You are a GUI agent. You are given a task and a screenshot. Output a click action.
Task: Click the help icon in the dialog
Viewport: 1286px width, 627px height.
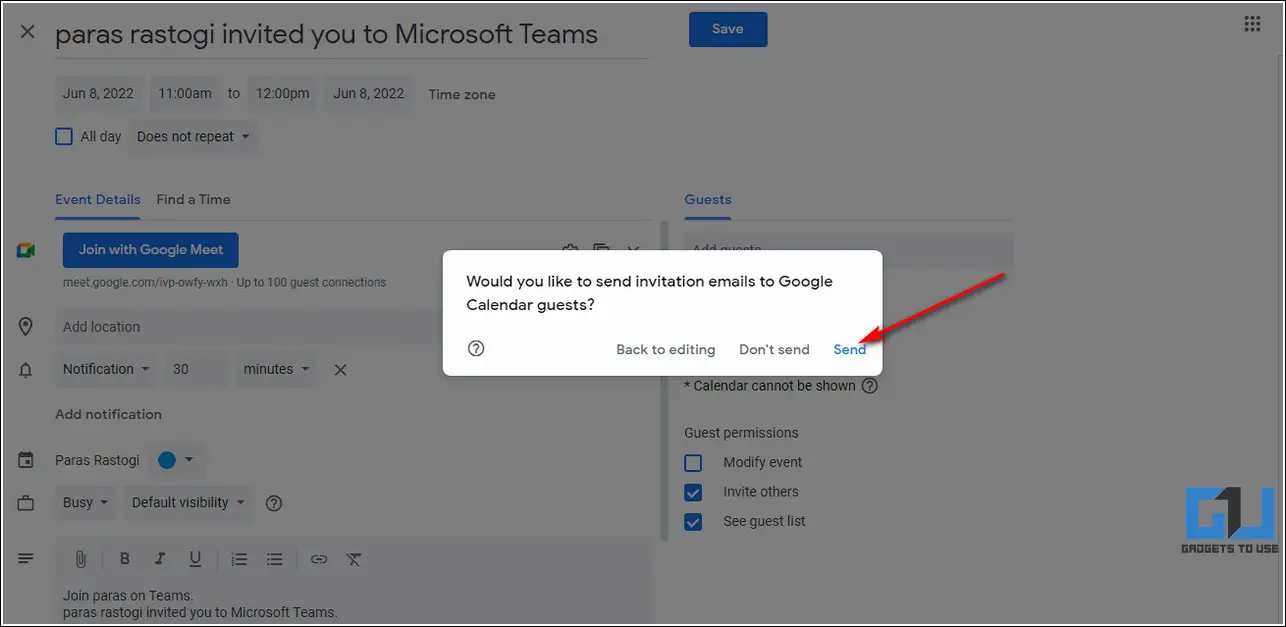(x=476, y=349)
